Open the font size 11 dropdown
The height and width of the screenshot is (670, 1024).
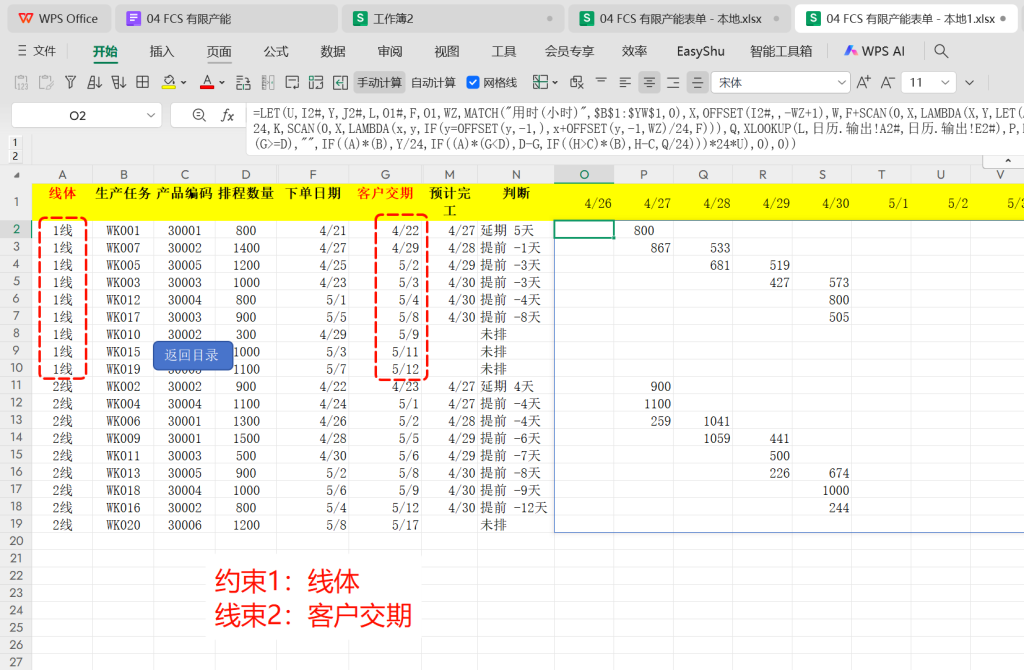pyautogui.click(x=945, y=83)
